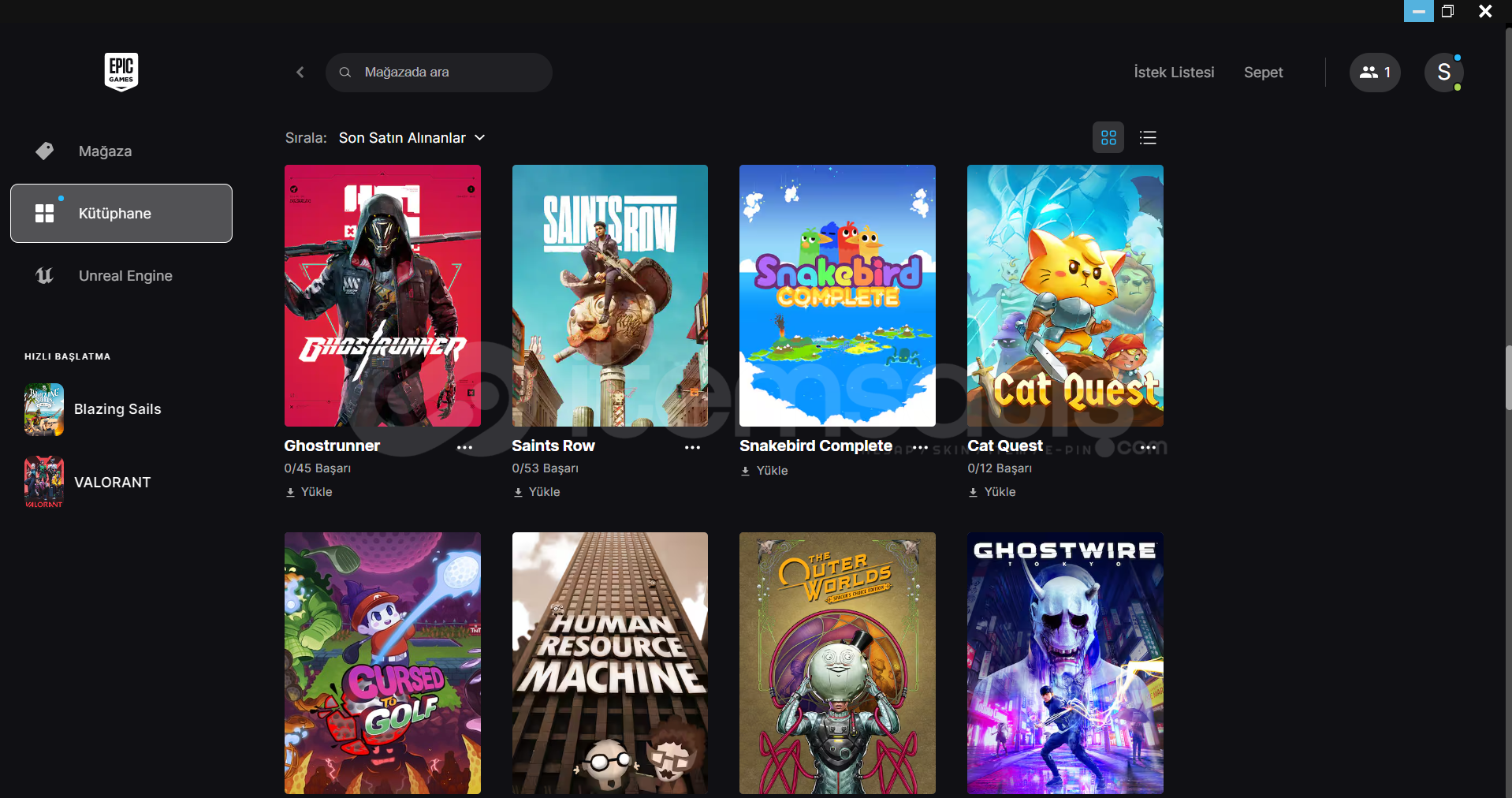Click the Epic Games logo
Screen dimensions: 1512x798
[x=121, y=72]
